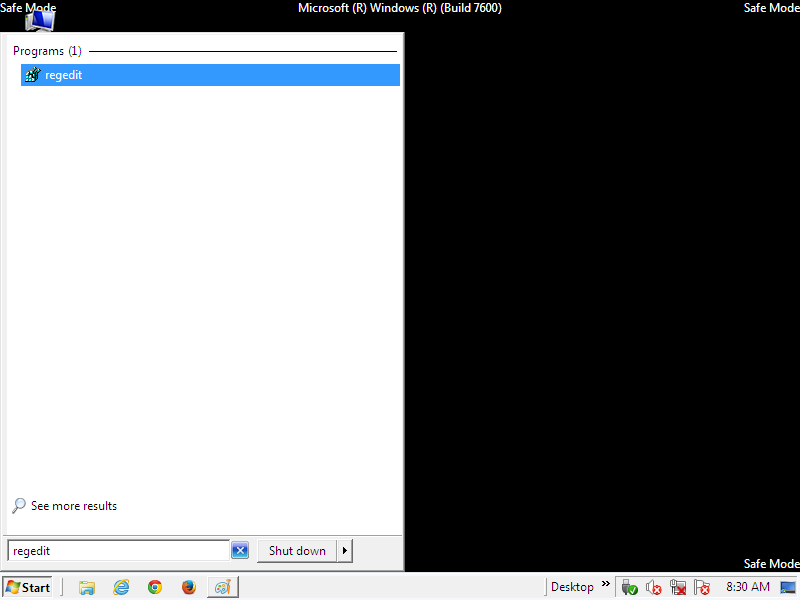The height and width of the screenshot is (600, 800).
Task: Open the Action Center flag icon
Action: [702, 587]
